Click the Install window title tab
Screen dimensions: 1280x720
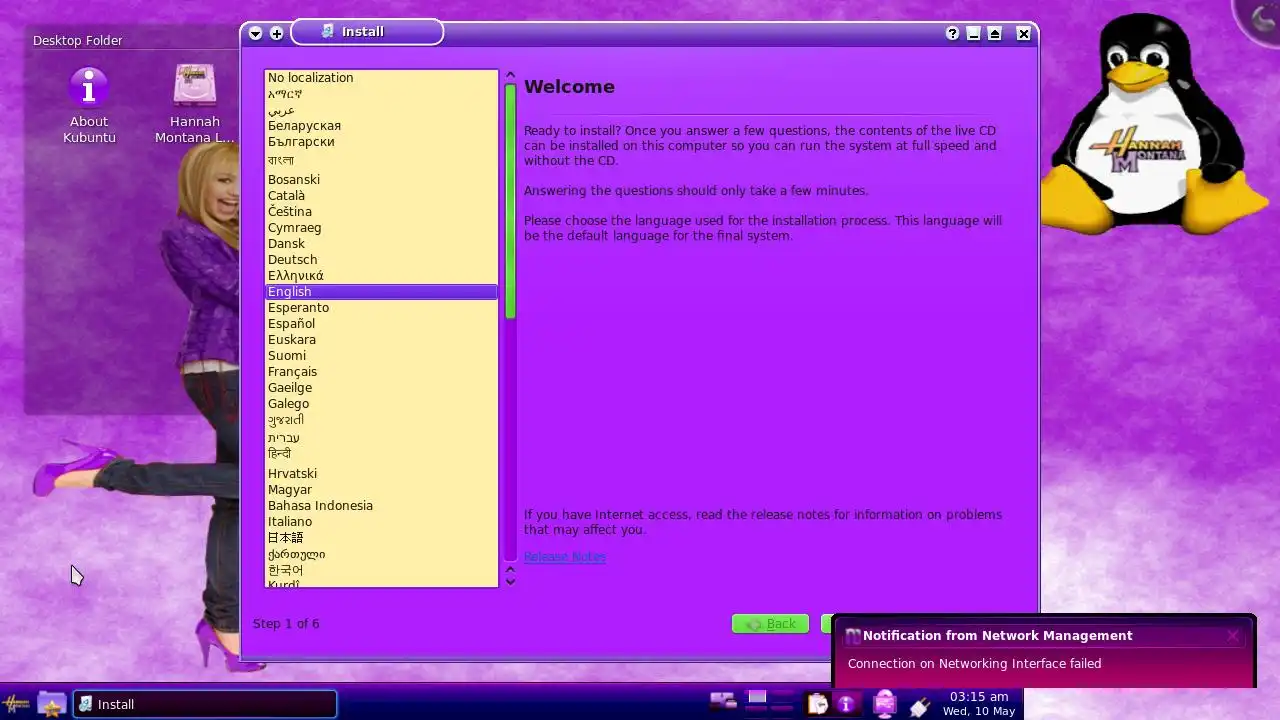click(x=366, y=32)
